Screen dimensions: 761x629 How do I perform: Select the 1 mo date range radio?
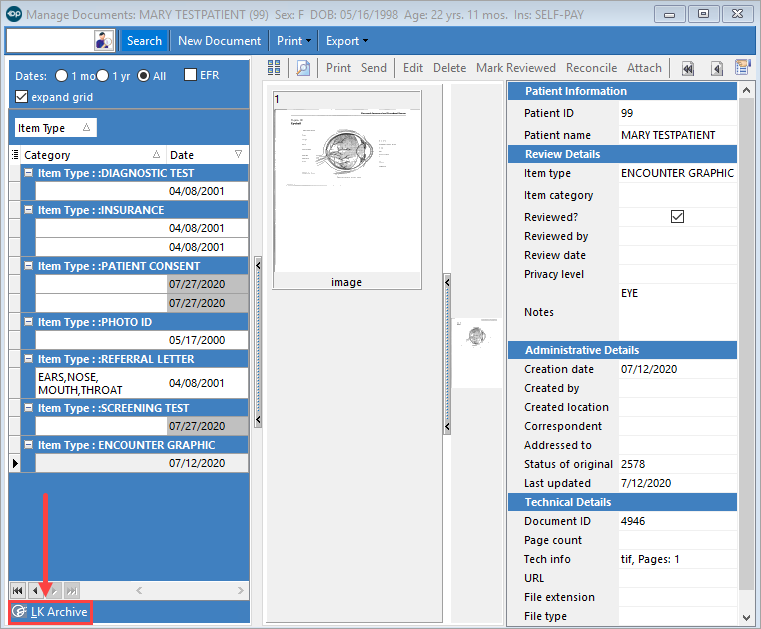pyautogui.click(x=61, y=76)
